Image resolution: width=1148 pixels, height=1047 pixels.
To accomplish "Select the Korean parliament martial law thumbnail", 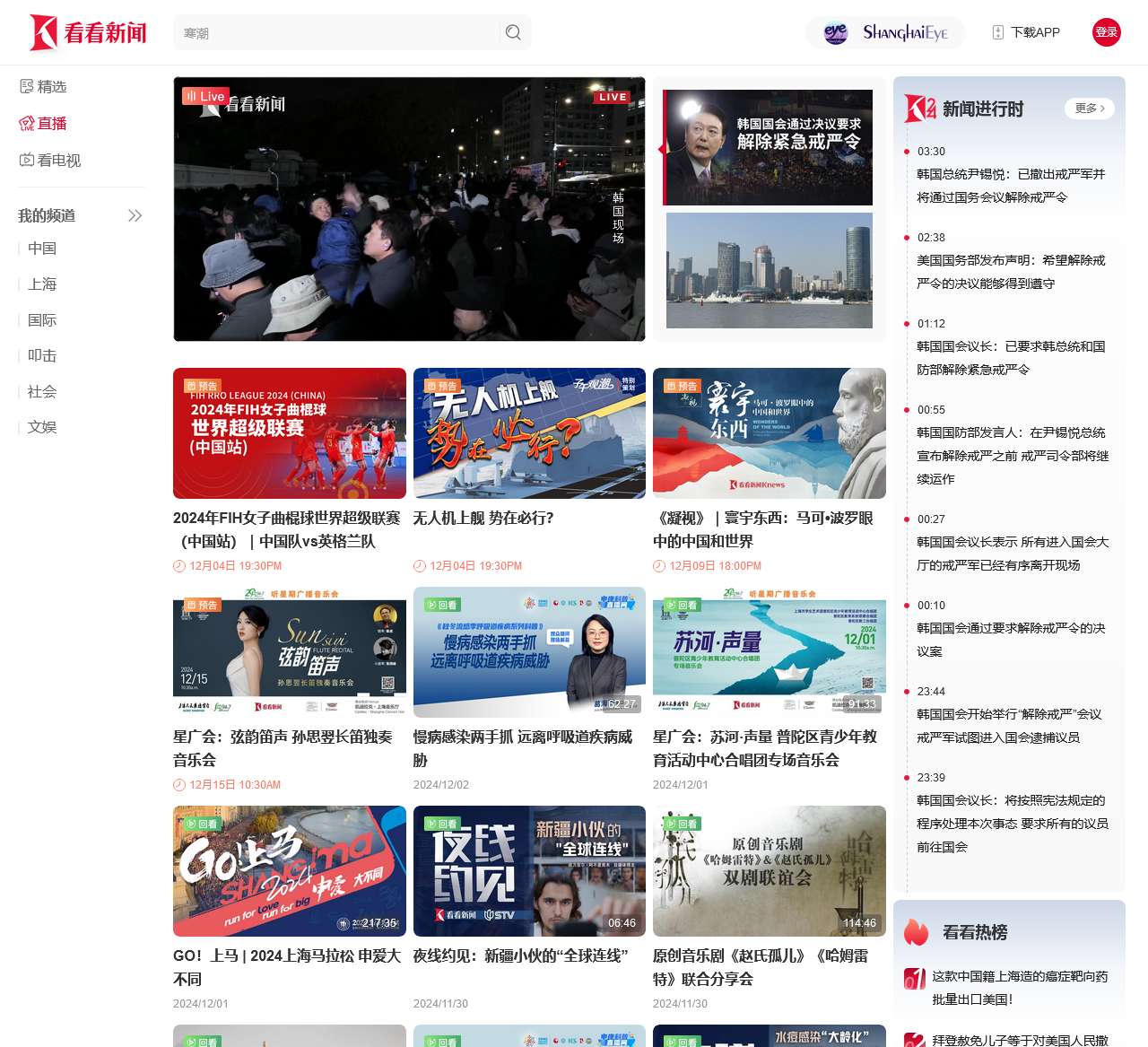I will [x=768, y=146].
